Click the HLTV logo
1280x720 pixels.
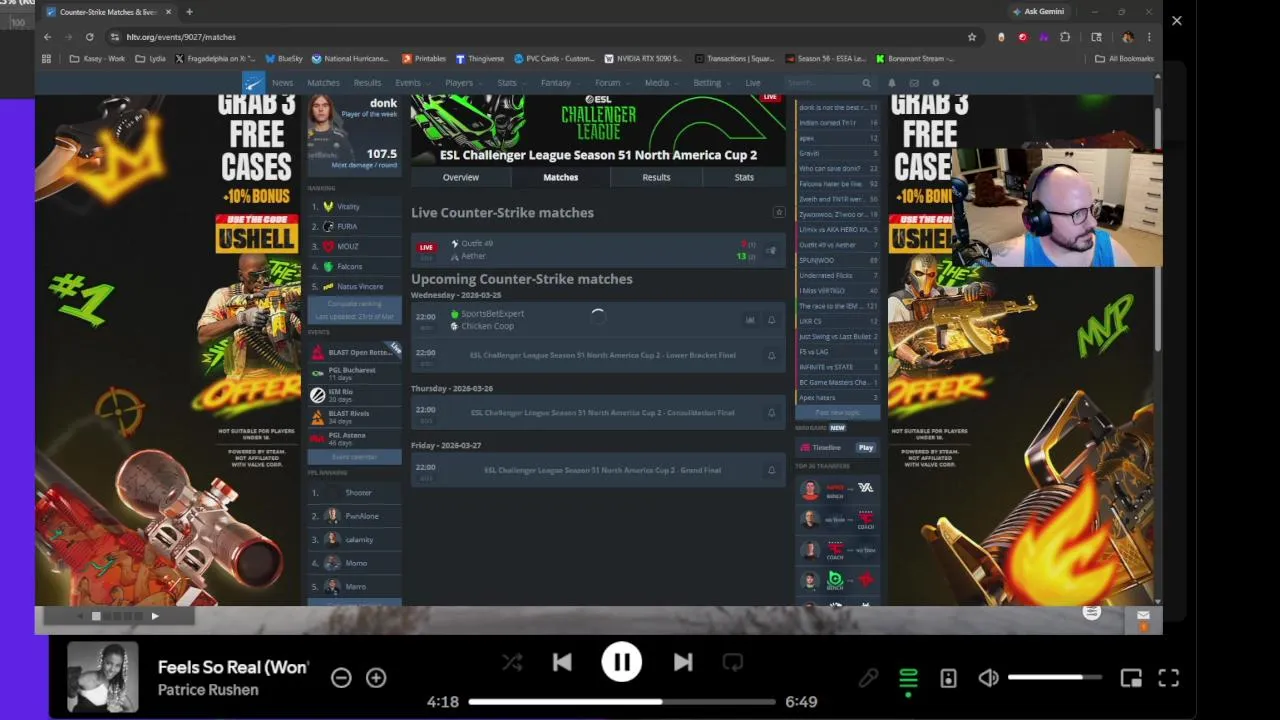(x=253, y=83)
